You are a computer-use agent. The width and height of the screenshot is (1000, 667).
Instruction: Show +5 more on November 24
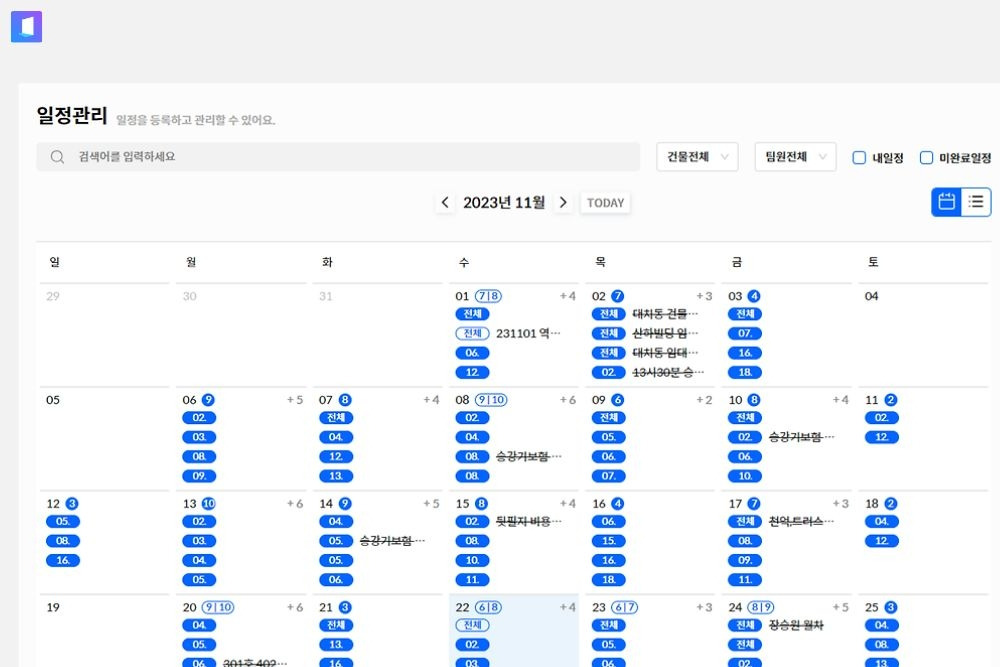[841, 608]
